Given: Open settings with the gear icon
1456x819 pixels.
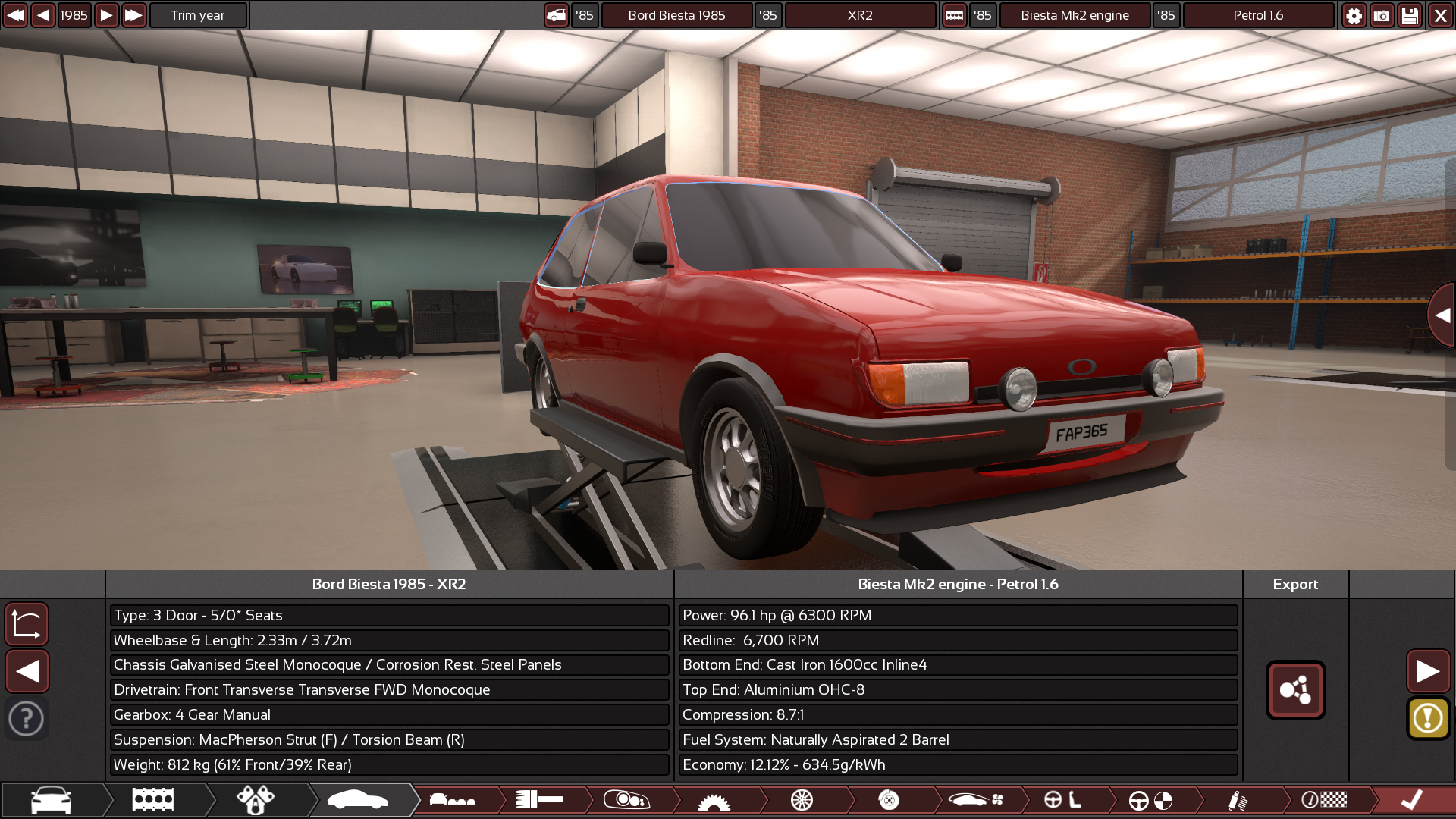Looking at the screenshot, I should (x=1354, y=15).
